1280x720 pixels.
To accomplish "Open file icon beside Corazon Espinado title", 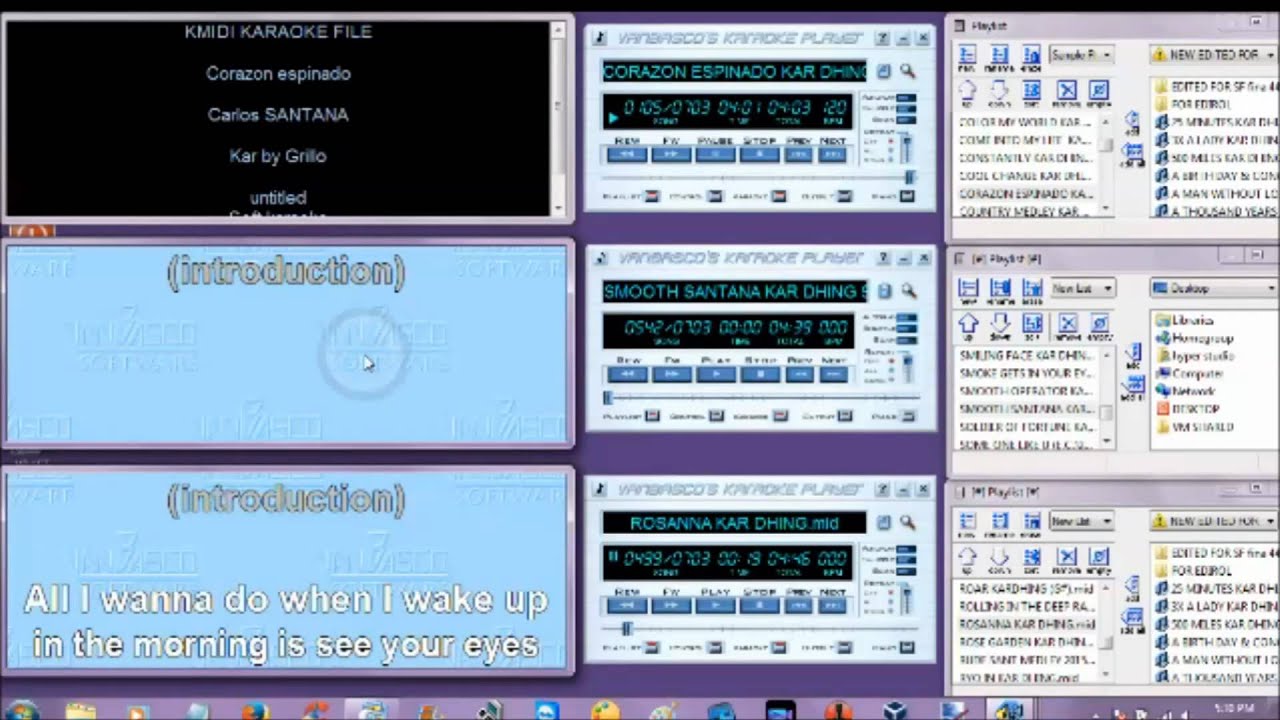I will [x=884, y=71].
